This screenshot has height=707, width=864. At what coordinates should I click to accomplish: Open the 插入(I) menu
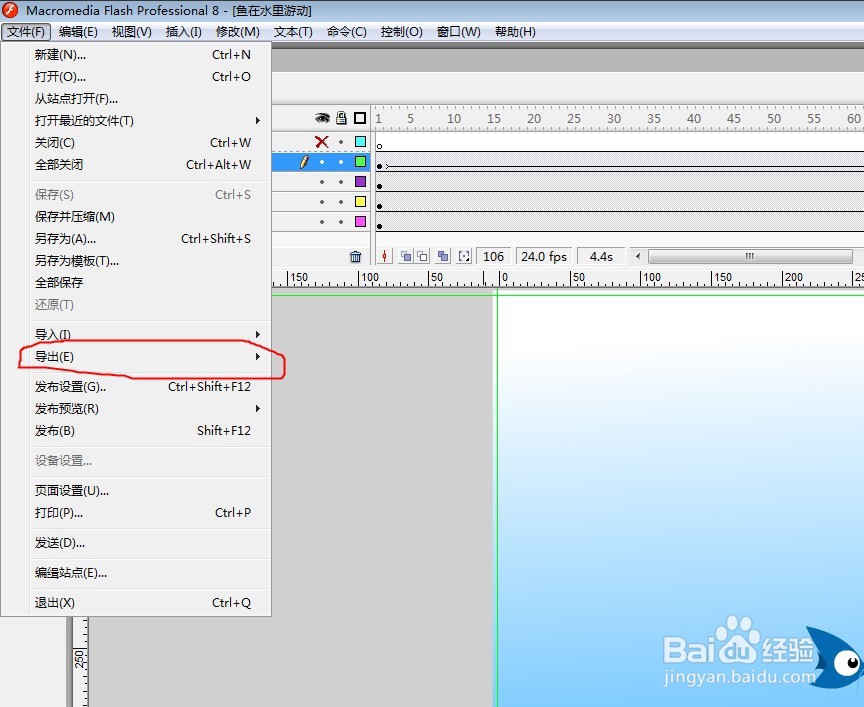pos(183,32)
